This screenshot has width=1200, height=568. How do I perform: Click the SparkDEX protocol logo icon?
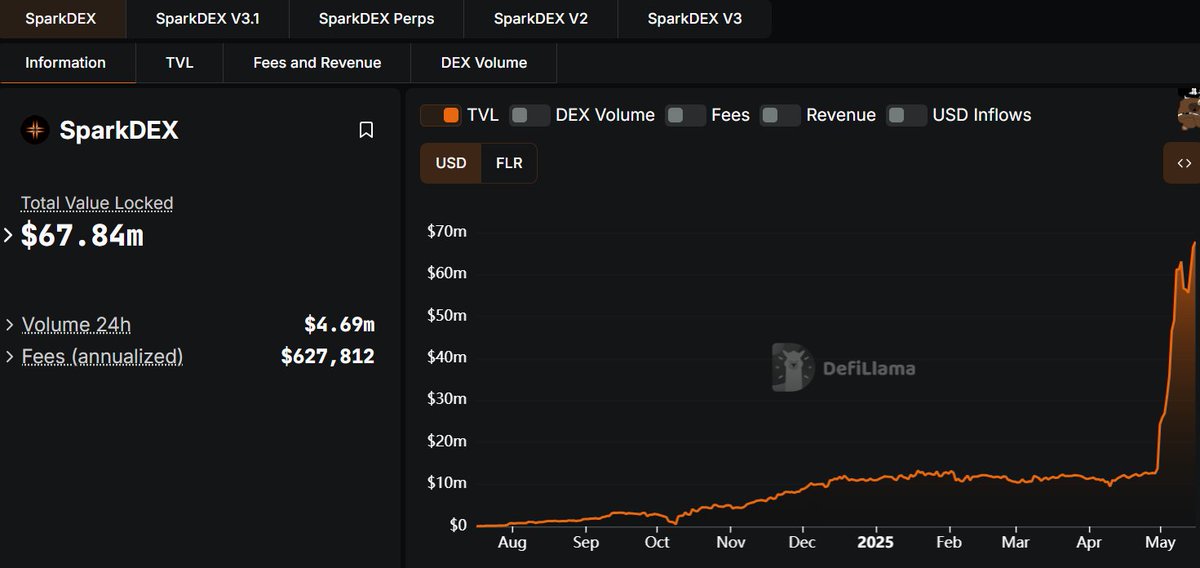click(35, 130)
